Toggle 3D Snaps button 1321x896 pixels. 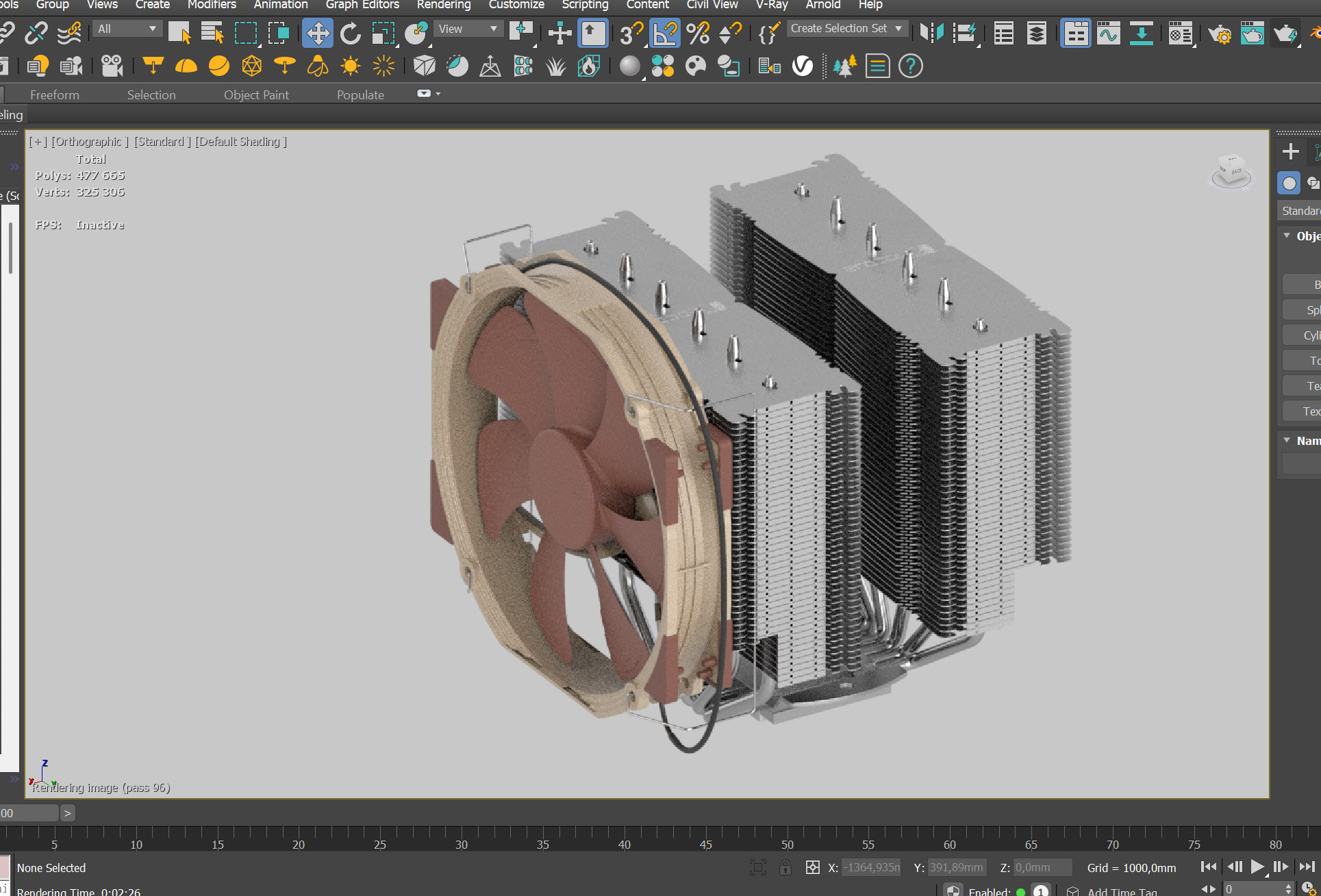pyautogui.click(x=631, y=33)
